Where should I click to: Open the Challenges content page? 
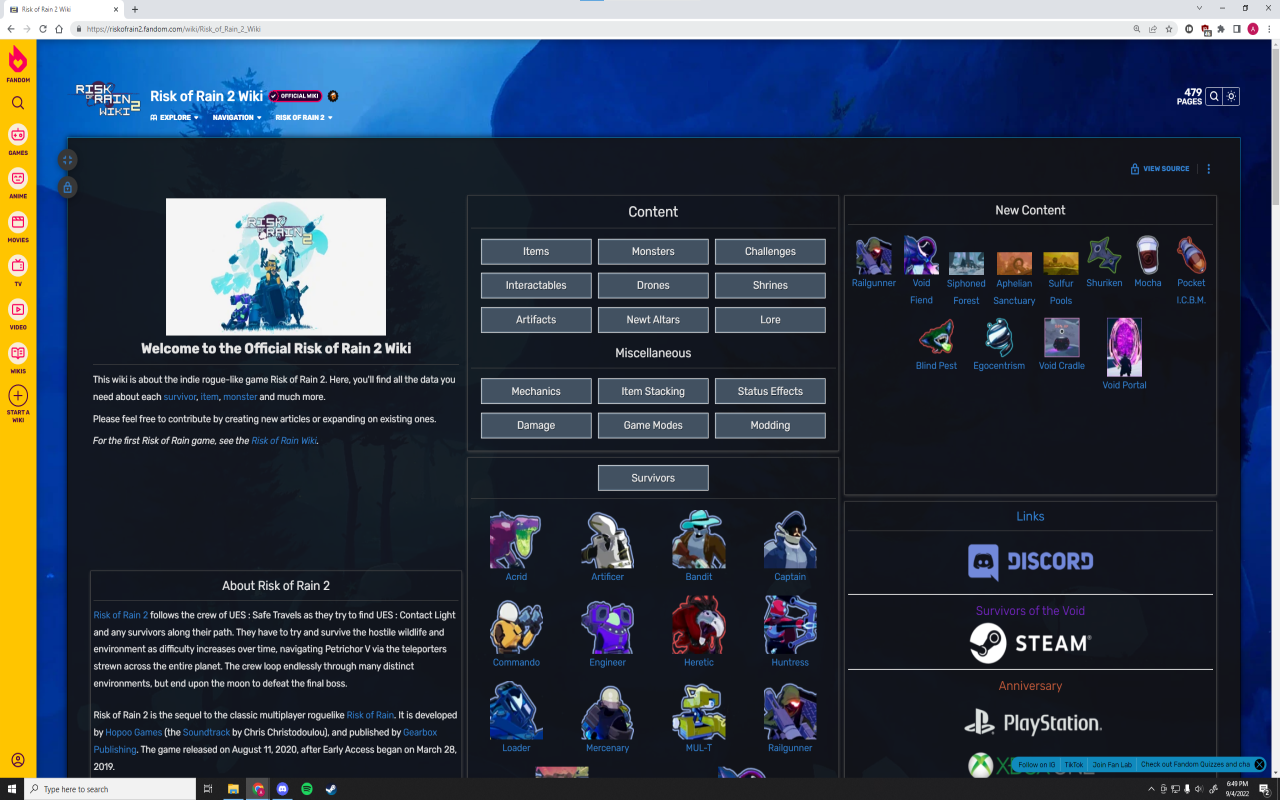pyautogui.click(x=770, y=251)
